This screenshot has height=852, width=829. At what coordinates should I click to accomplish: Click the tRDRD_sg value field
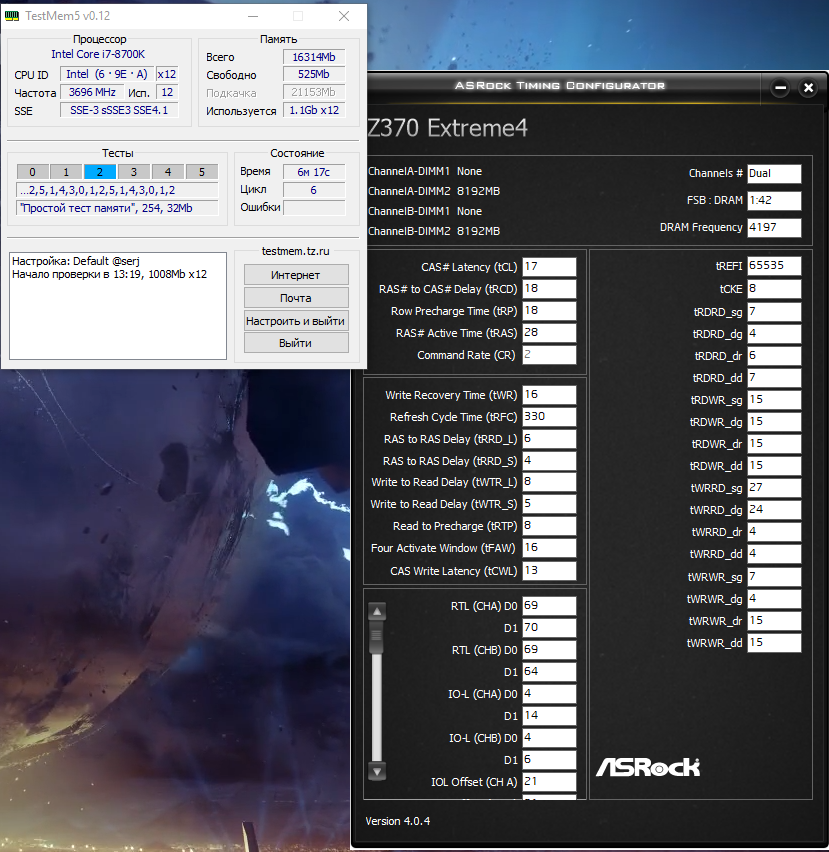(774, 312)
